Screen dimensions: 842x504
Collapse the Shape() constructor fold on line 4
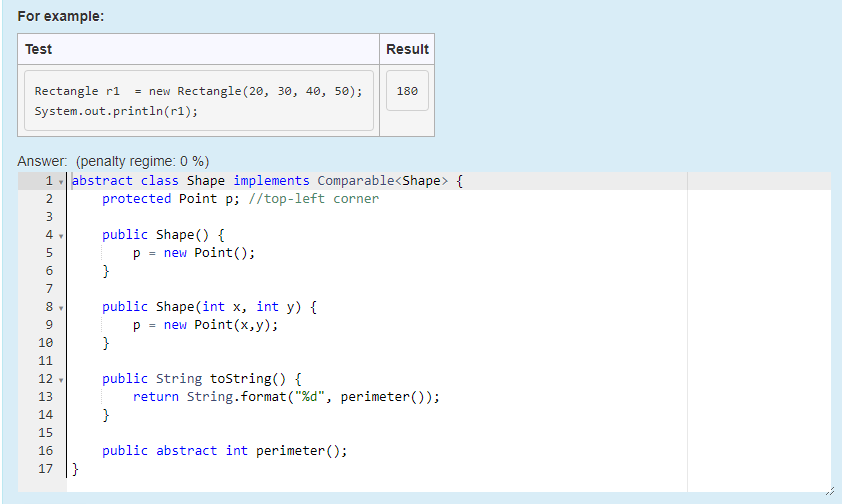tap(61, 236)
